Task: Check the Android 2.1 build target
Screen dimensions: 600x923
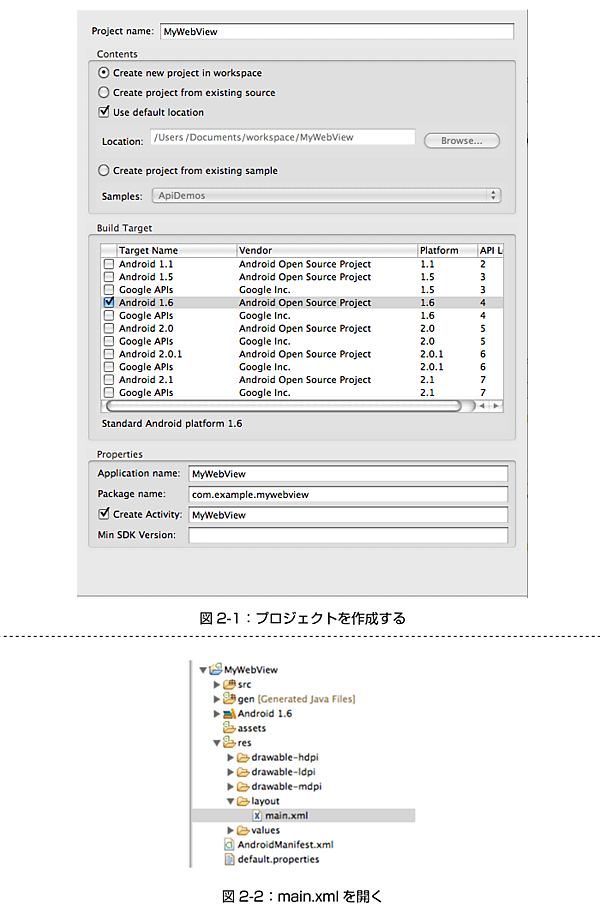Action: coord(108,380)
